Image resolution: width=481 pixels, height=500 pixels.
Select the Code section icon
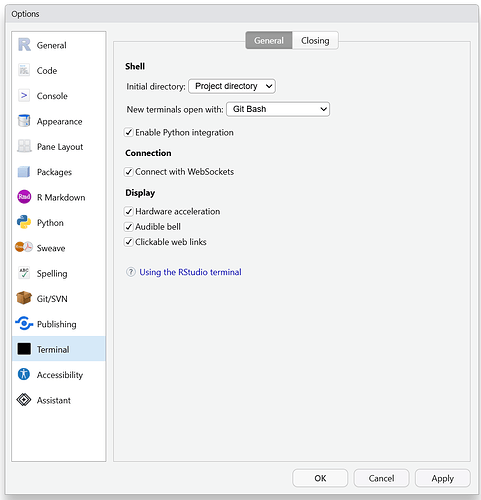click(24, 70)
